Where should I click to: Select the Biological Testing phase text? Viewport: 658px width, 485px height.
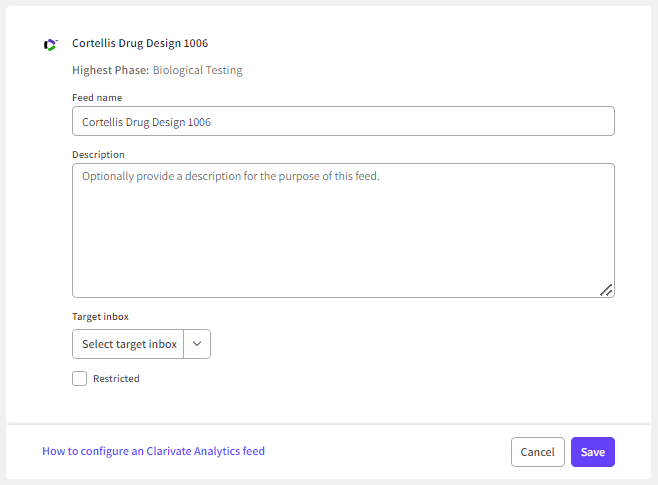tap(198, 70)
